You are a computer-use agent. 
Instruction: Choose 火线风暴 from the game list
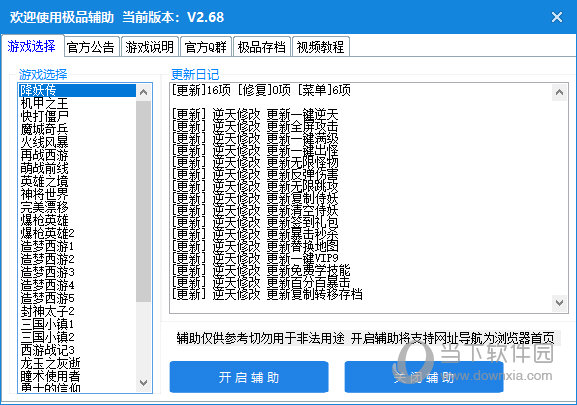(x=77, y=142)
